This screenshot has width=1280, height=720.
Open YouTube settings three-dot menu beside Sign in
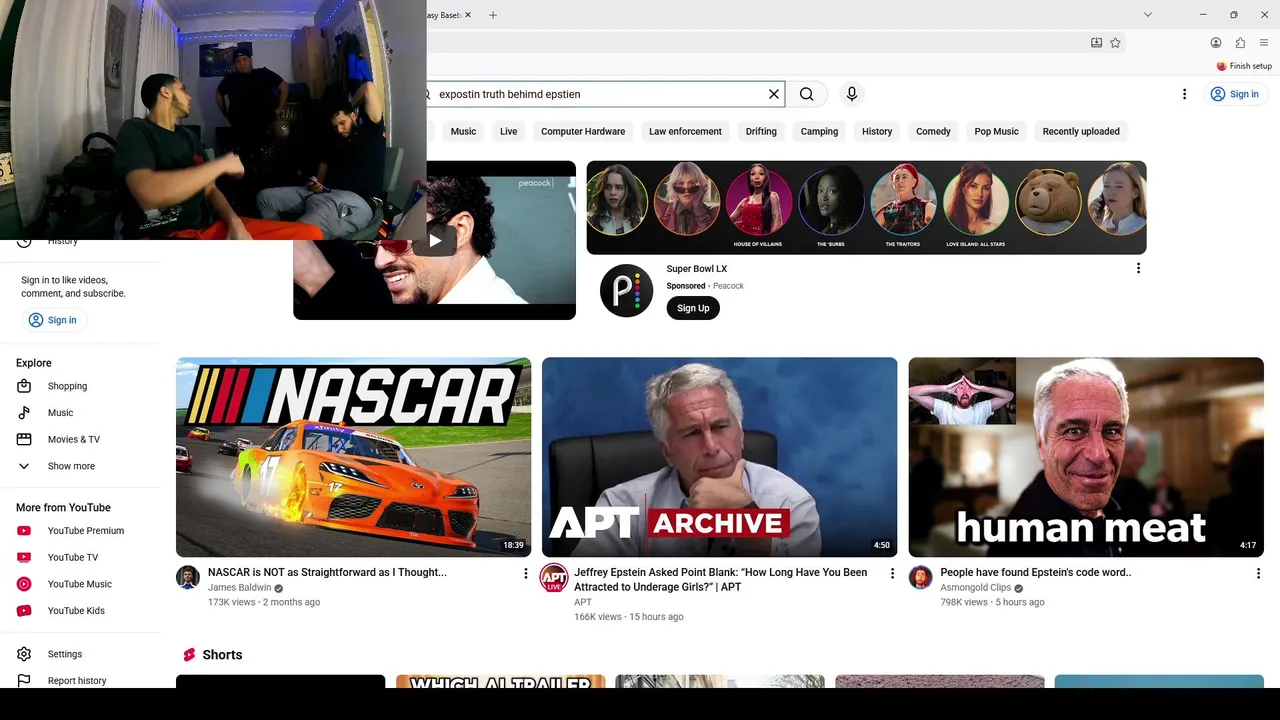(x=1184, y=94)
